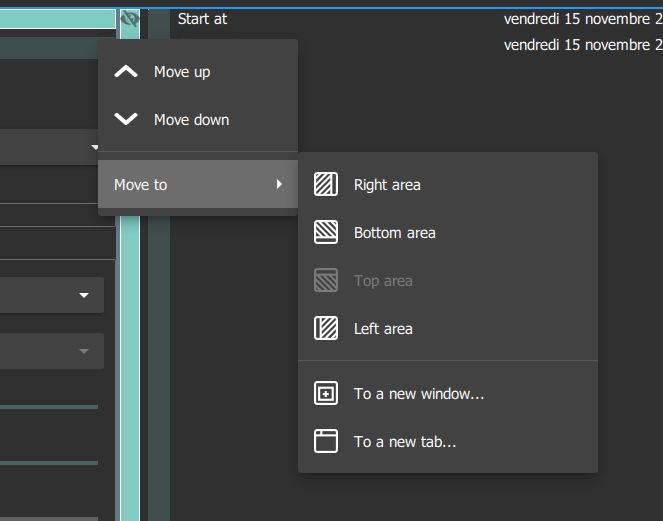663x521 pixels.
Task: Click the Move up chevron icon
Action: [x=126, y=72]
